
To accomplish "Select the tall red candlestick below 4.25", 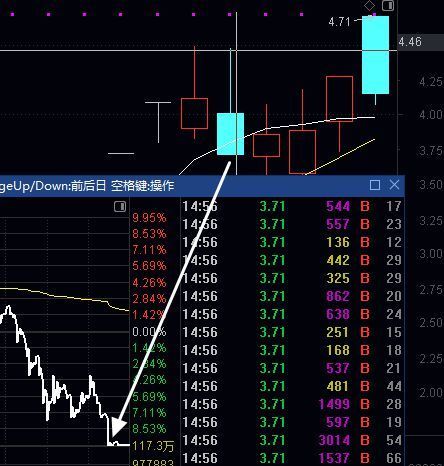I will point(339,99).
